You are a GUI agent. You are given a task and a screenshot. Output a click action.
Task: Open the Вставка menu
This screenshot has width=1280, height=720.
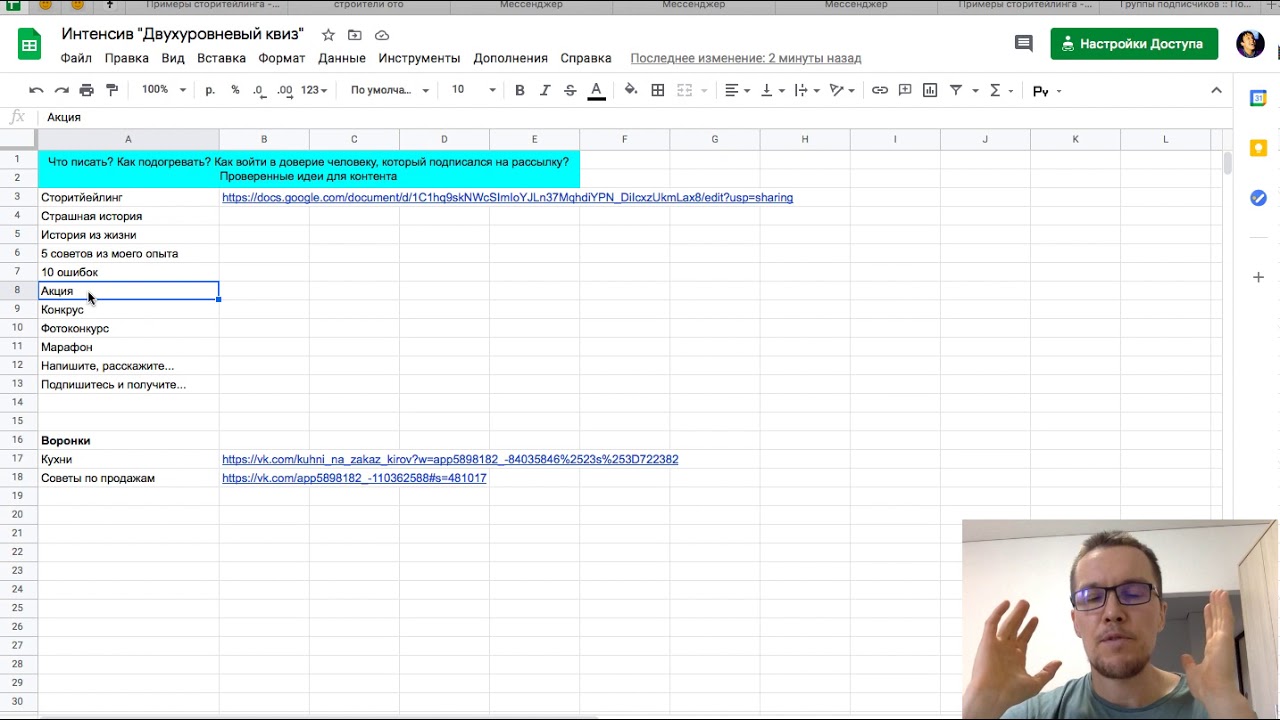pyautogui.click(x=221, y=58)
